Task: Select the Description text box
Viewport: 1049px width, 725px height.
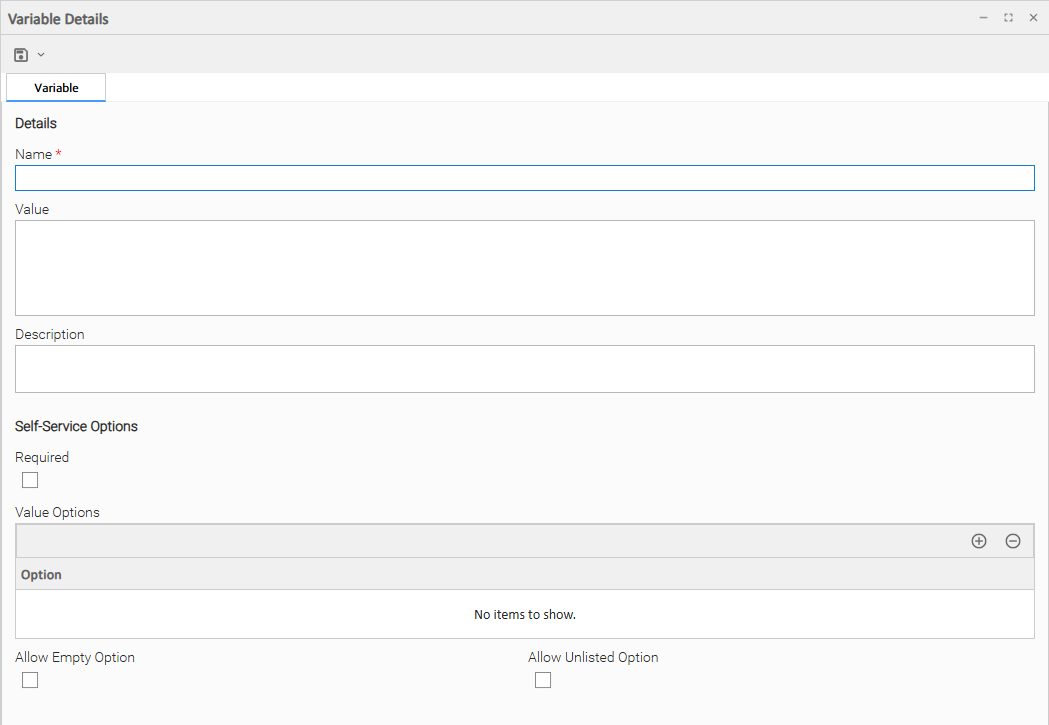Action: 524,369
